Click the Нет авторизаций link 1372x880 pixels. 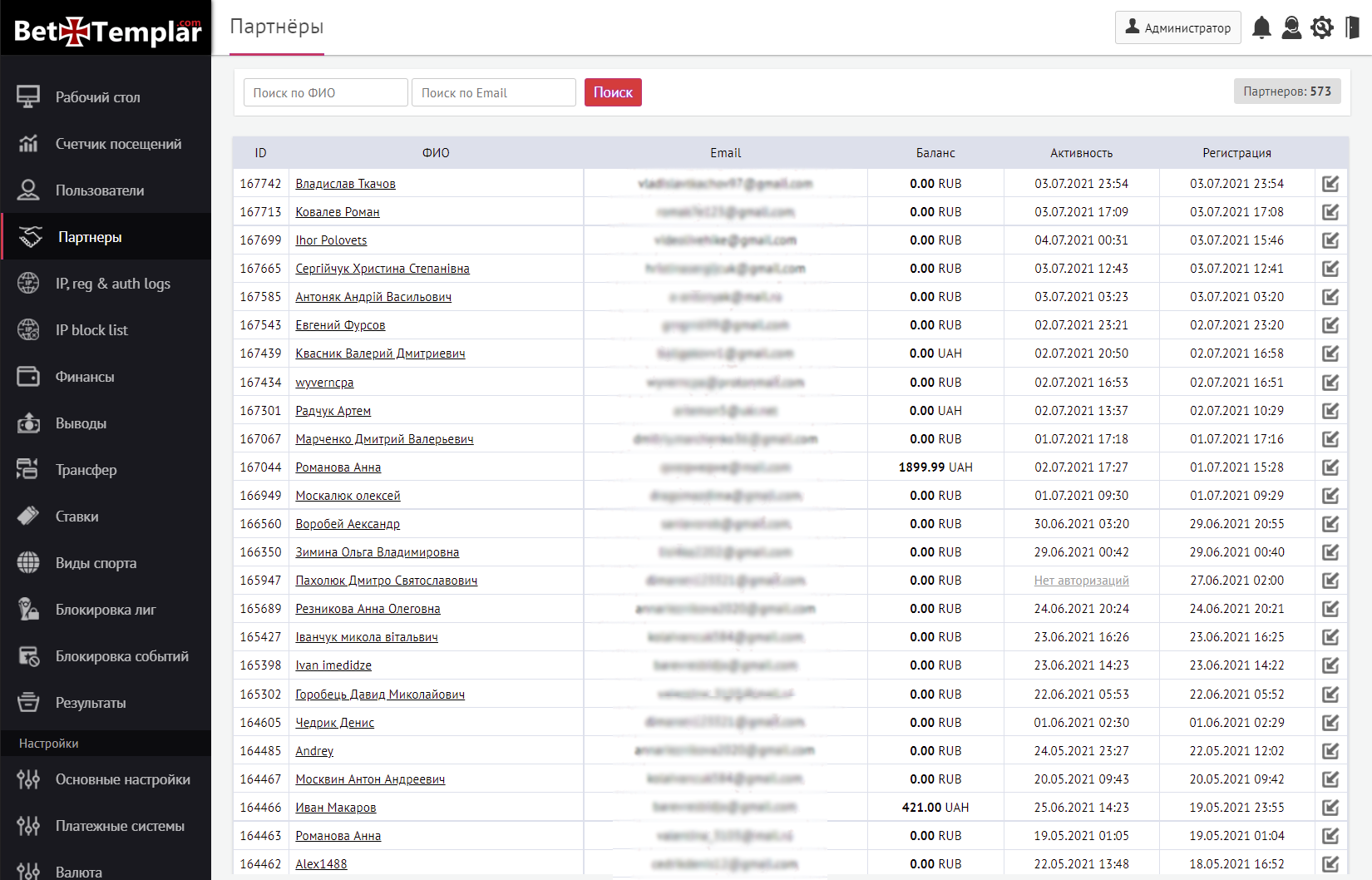point(1081,581)
